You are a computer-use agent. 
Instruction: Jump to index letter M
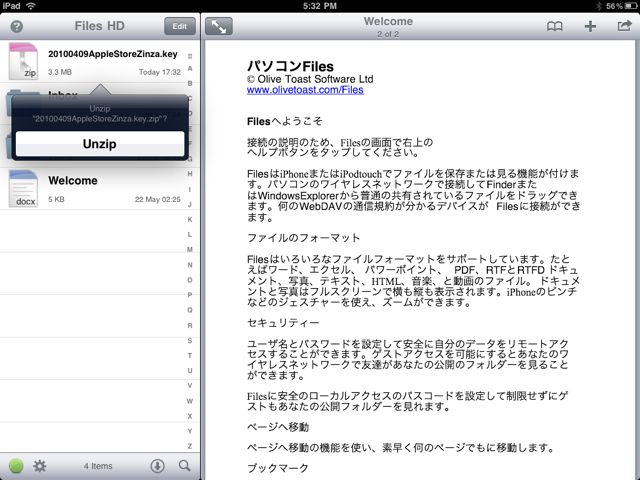[x=190, y=249]
